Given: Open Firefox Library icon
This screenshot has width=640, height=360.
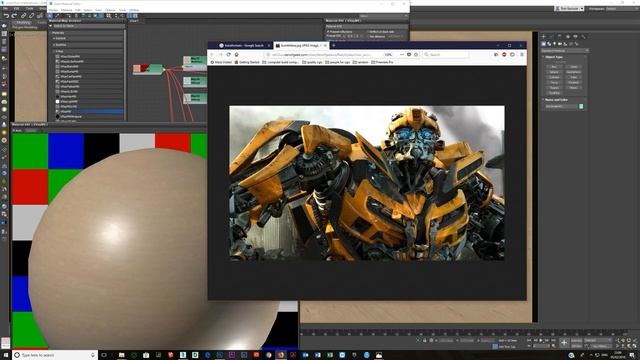Looking at the screenshot, I should pos(496,54).
